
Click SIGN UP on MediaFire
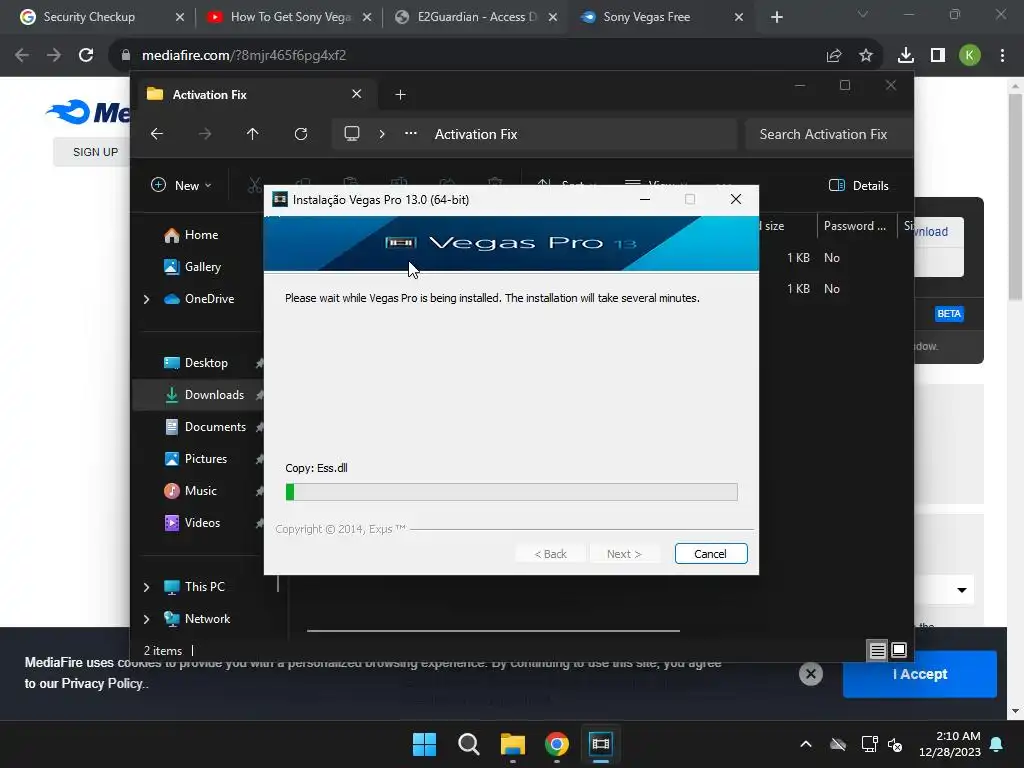(95, 152)
